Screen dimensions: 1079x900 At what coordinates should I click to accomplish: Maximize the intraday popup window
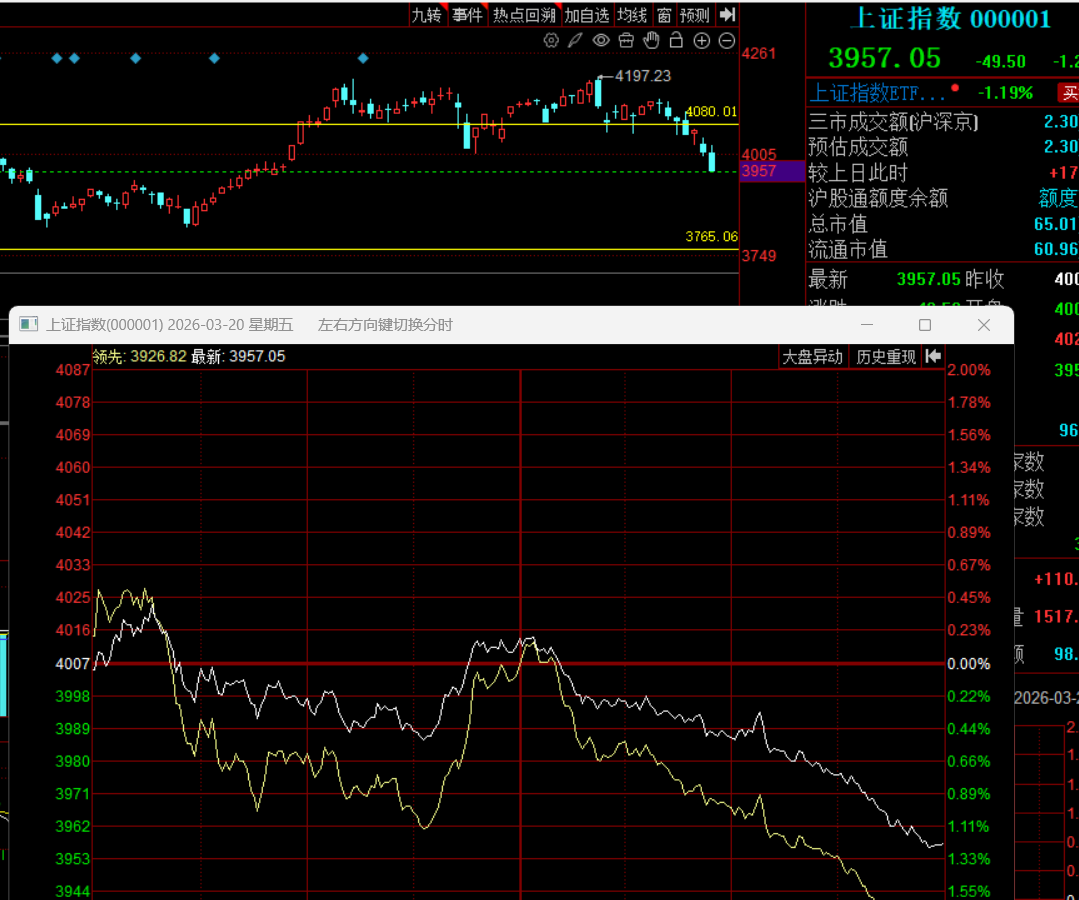tap(925, 325)
